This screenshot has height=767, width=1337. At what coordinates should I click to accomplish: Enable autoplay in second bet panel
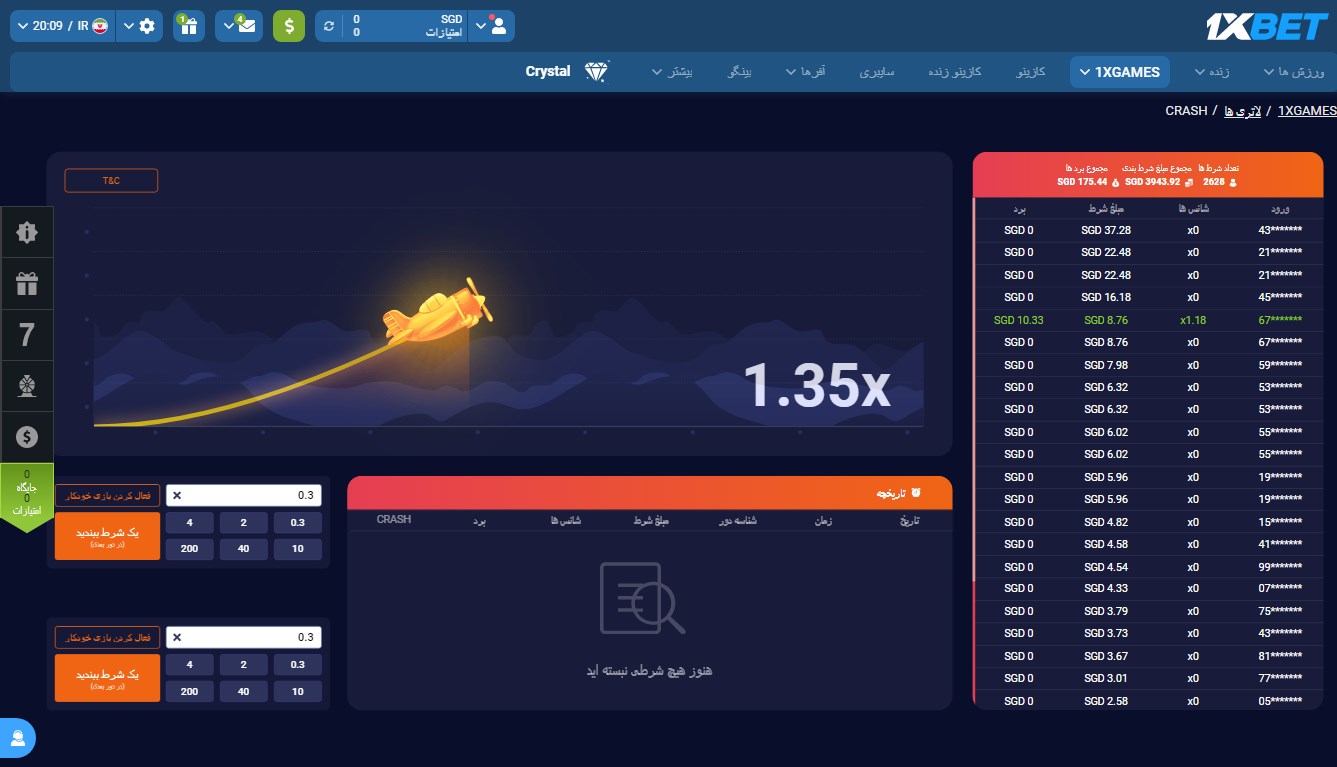click(107, 637)
